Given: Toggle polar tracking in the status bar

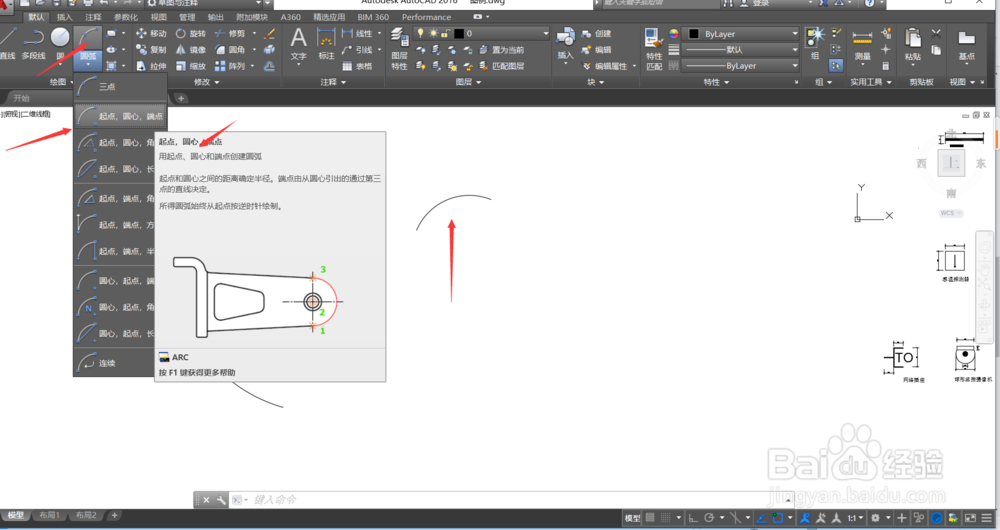Looking at the screenshot, I should [709, 518].
